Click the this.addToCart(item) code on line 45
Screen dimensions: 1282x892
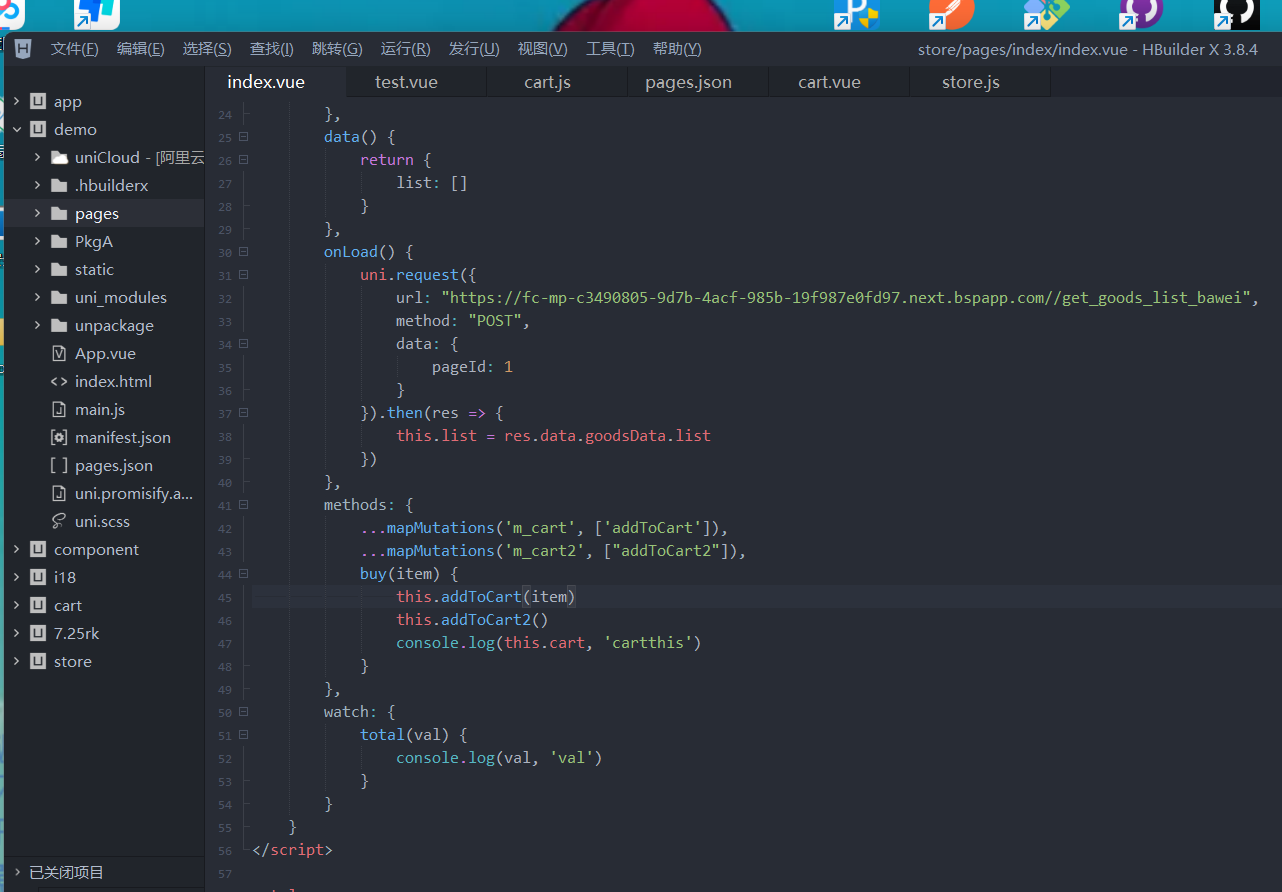click(487, 597)
